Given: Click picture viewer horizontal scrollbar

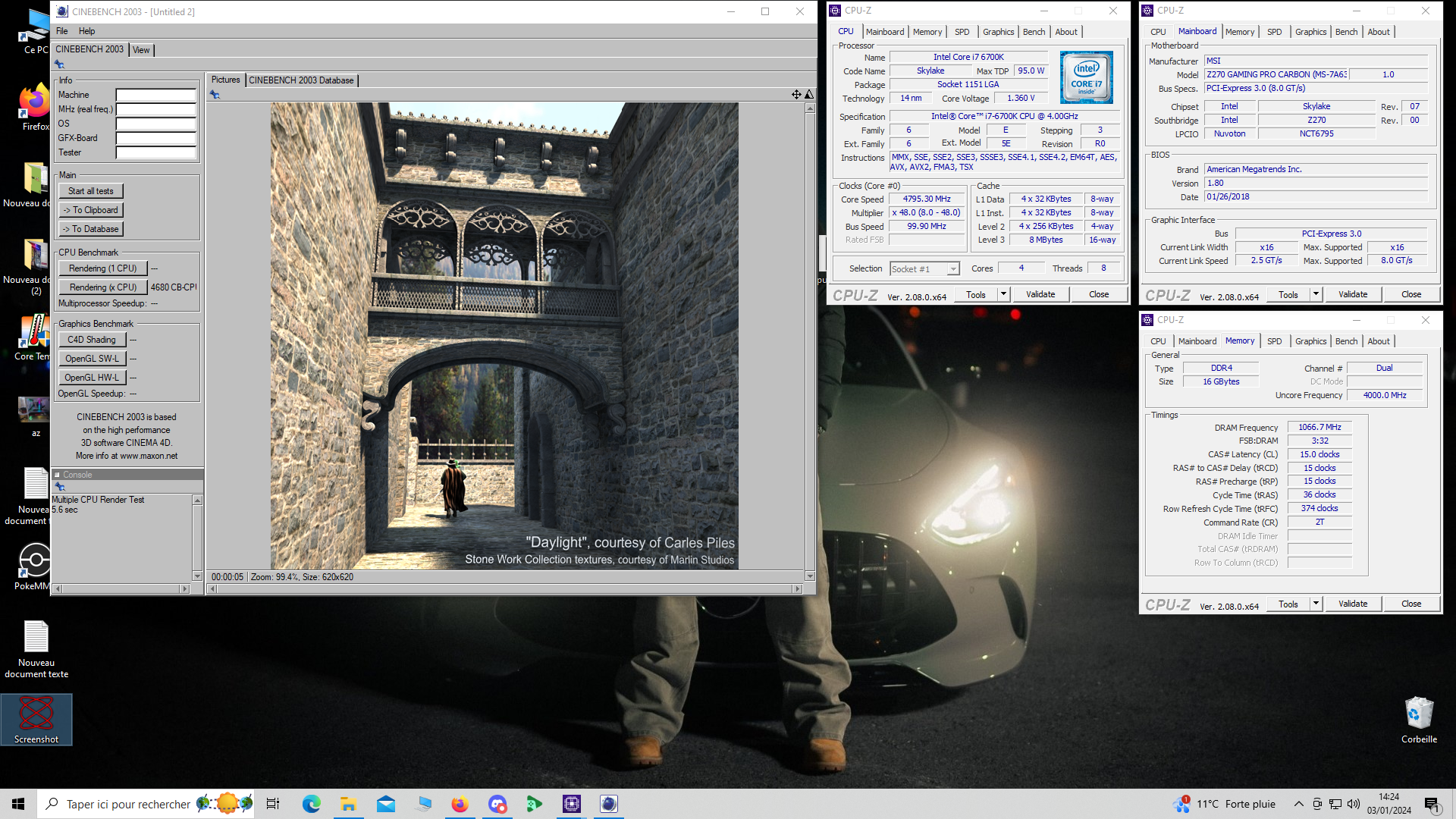Looking at the screenshot, I should point(505,588).
